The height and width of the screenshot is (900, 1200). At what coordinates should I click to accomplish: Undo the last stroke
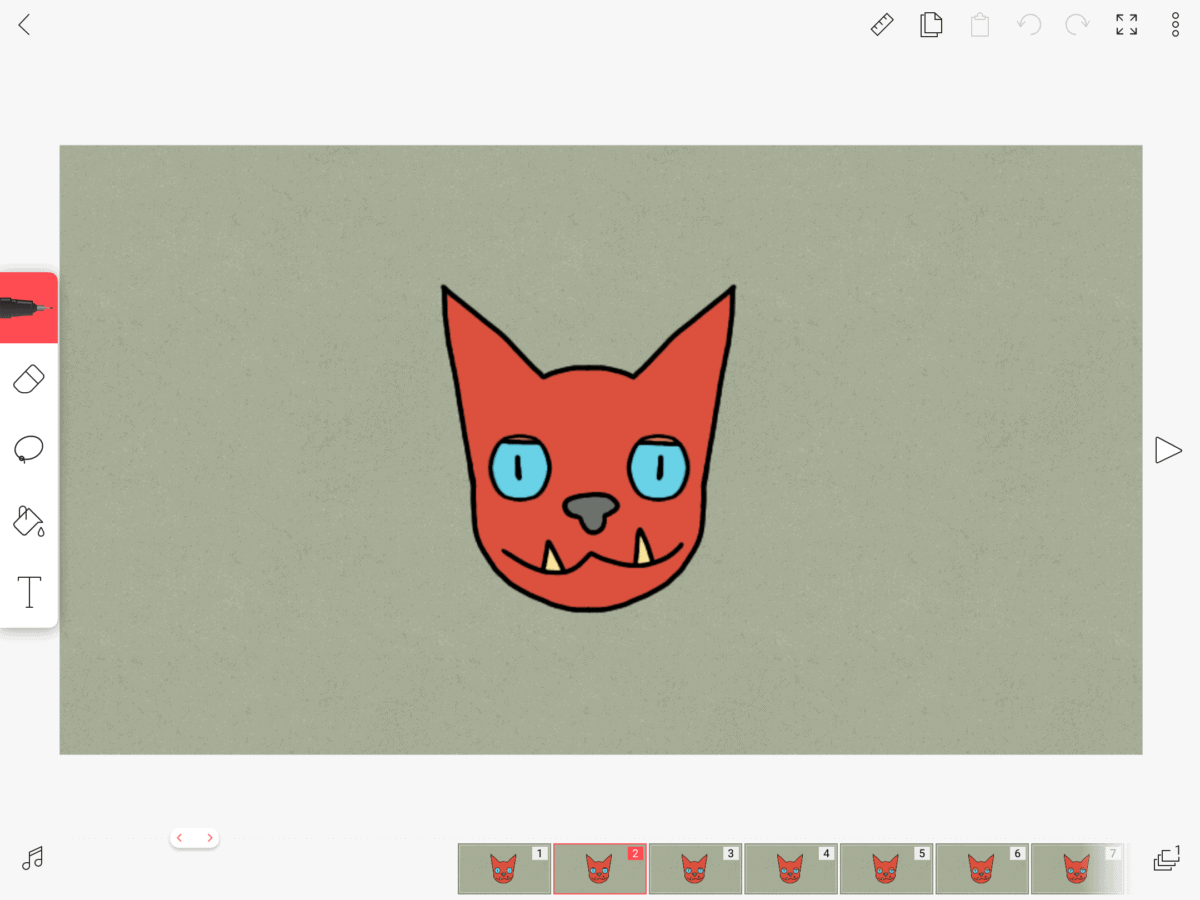tap(1029, 25)
